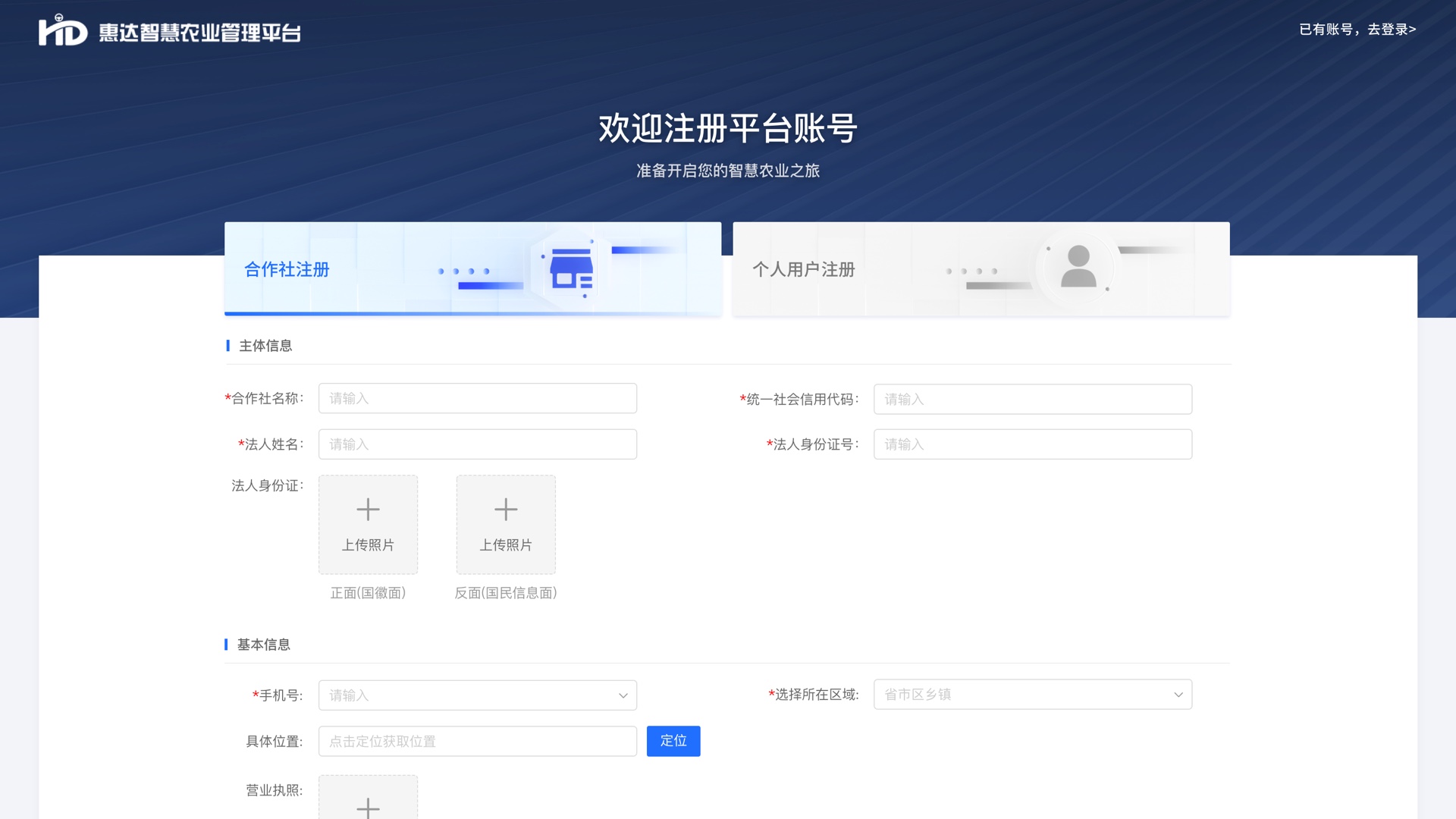Click plus icon for ID back photo upload

506,509
